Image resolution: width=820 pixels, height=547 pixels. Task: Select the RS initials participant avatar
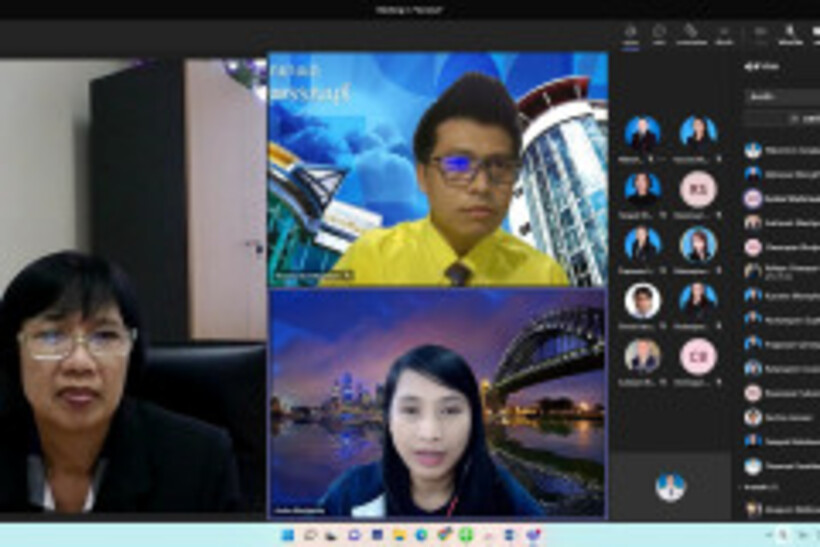pyautogui.click(x=697, y=188)
